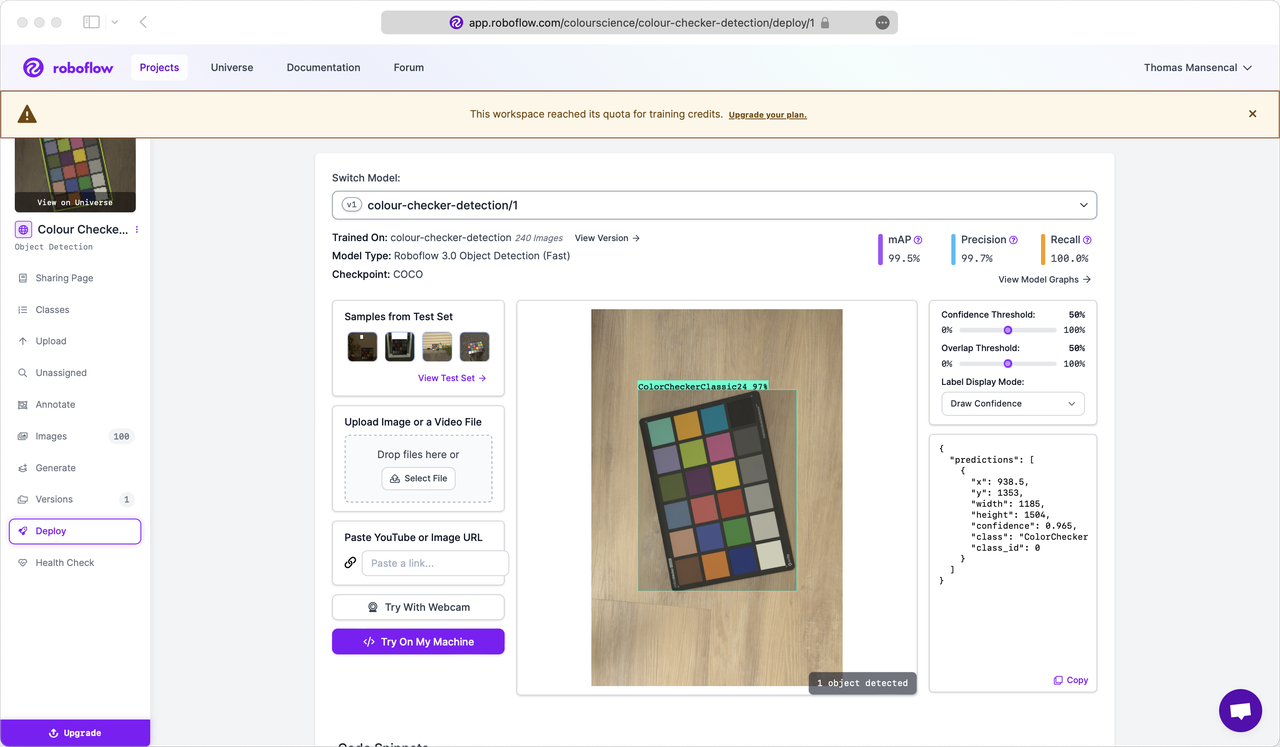The height and width of the screenshot is (747, 1280).
Task: Click the View Version link
Action: coord(607,238)
